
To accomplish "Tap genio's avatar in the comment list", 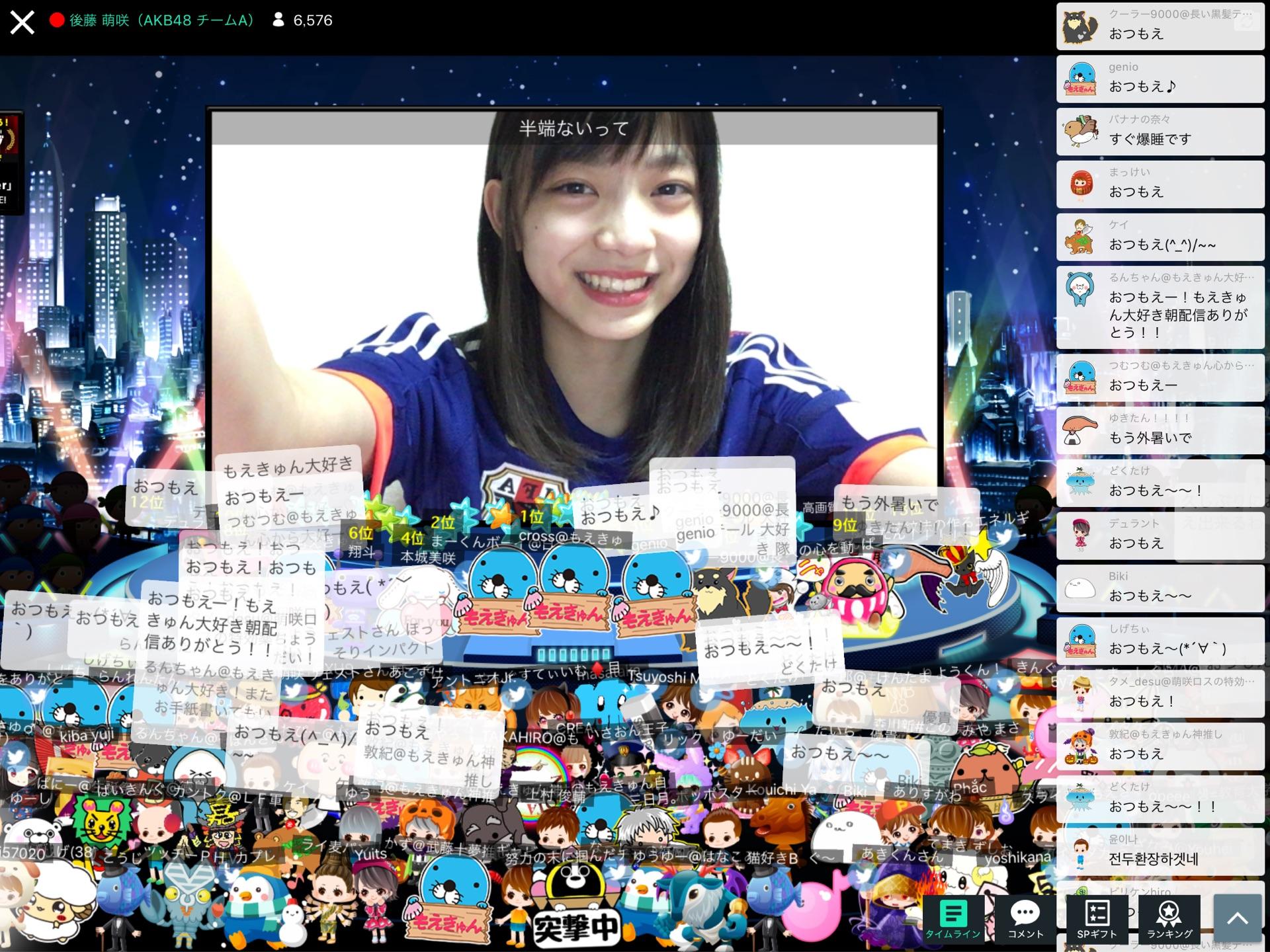I will point(1081,79).
